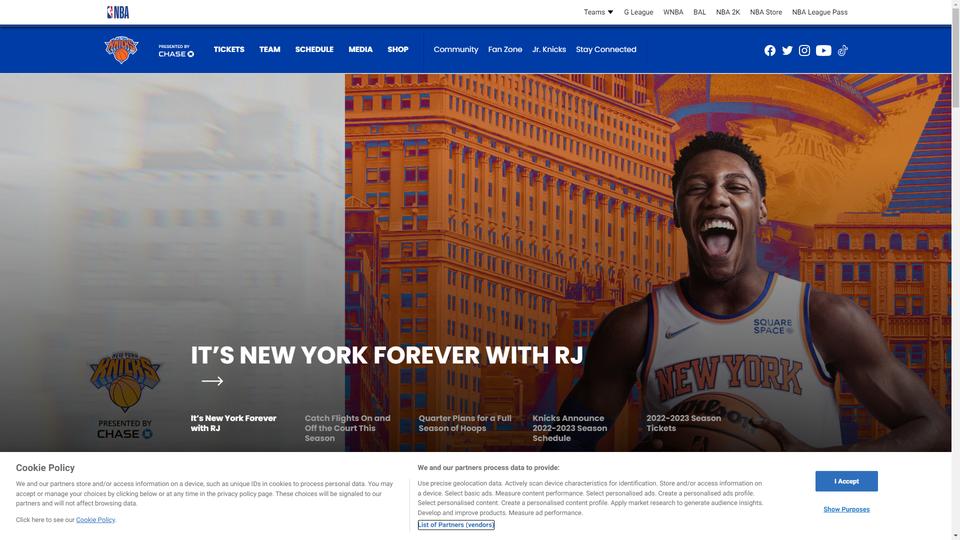Open the Tickets menu
The height and width of the screenshot is (540, 960).
pyautogui.click(x=229, y=50)
